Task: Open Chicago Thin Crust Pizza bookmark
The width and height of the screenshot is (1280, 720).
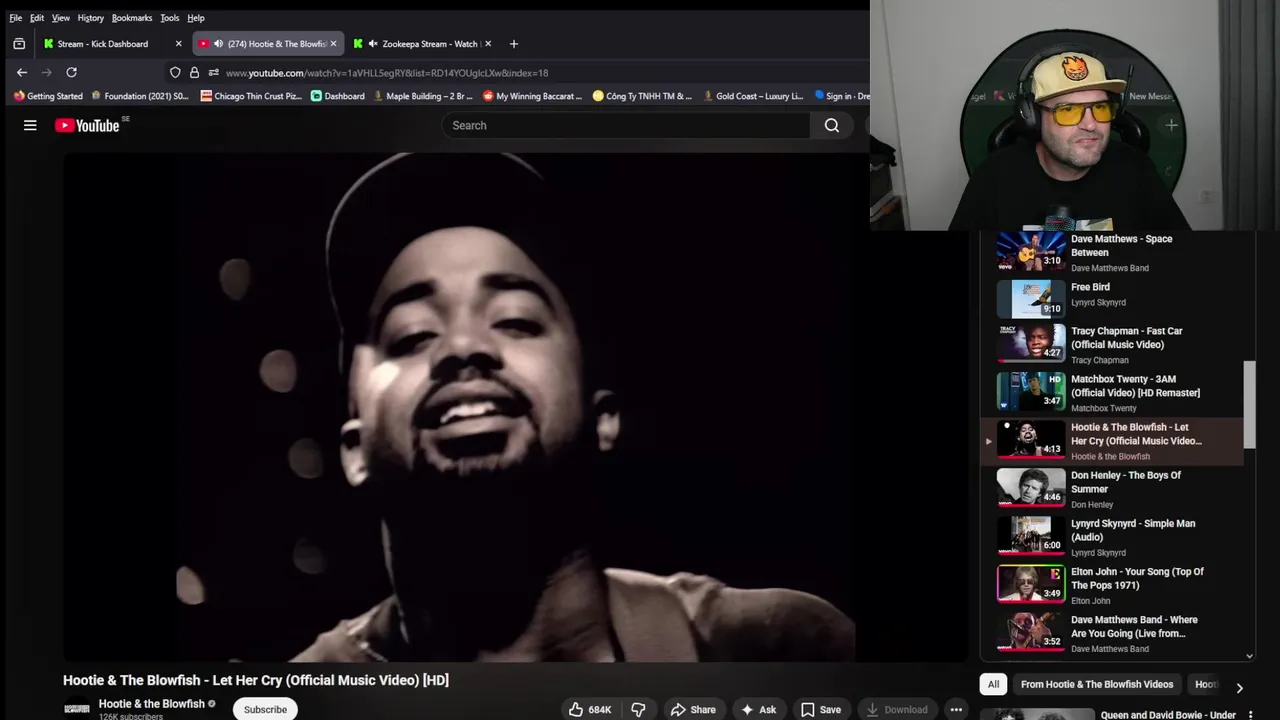Action: (x=251, y=96)
